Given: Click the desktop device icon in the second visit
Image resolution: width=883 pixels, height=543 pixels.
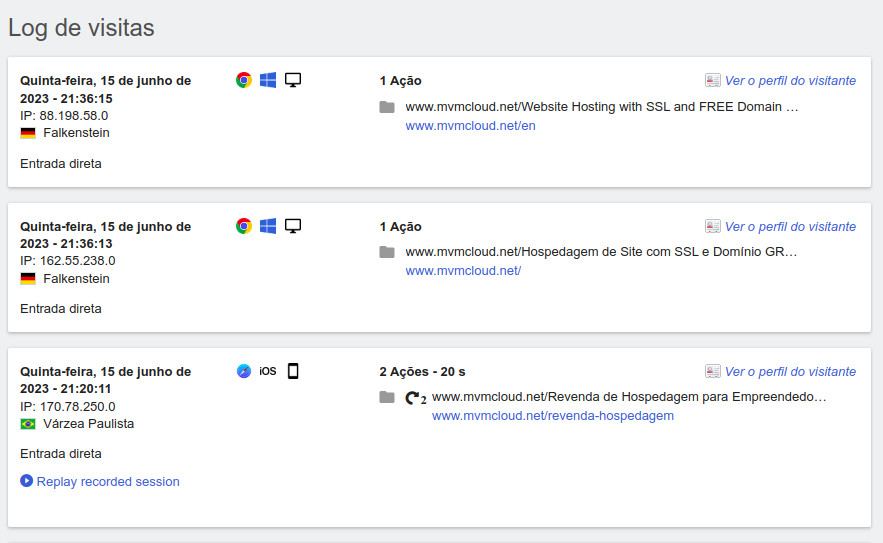Looking at the screenshot, I should pyautogui.click(x=293, y=226).
